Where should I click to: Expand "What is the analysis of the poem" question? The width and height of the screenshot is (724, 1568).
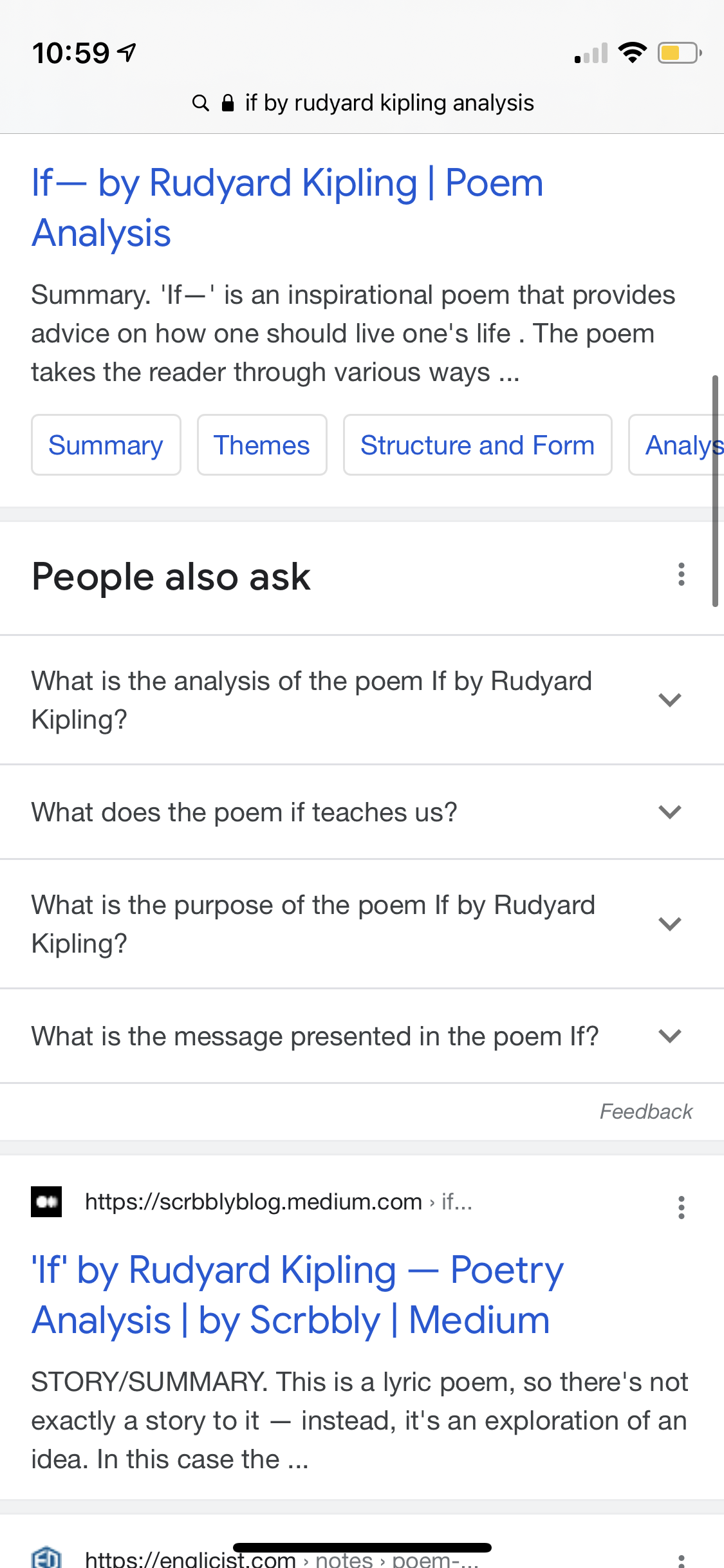(x=669, y=700)
